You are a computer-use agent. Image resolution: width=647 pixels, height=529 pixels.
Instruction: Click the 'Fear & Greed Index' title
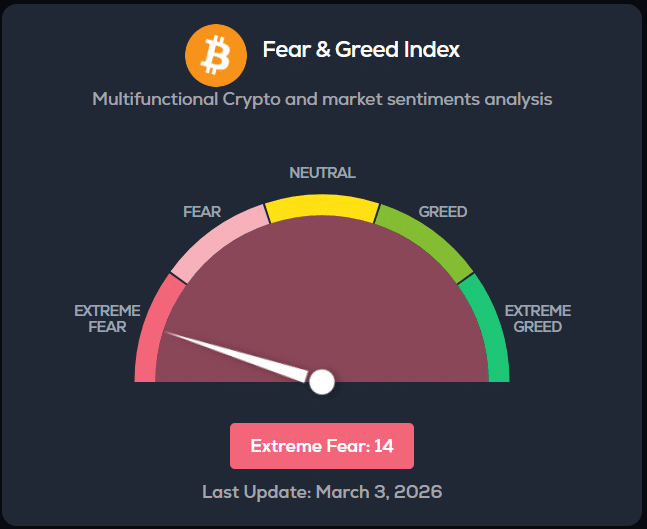(x=361, y=49)
